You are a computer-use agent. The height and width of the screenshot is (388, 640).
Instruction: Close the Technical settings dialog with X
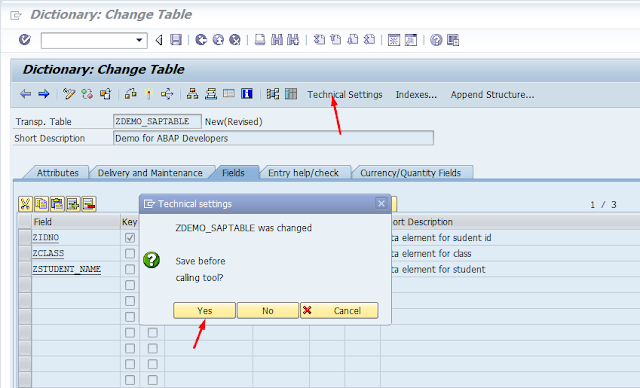click(381, 203)
